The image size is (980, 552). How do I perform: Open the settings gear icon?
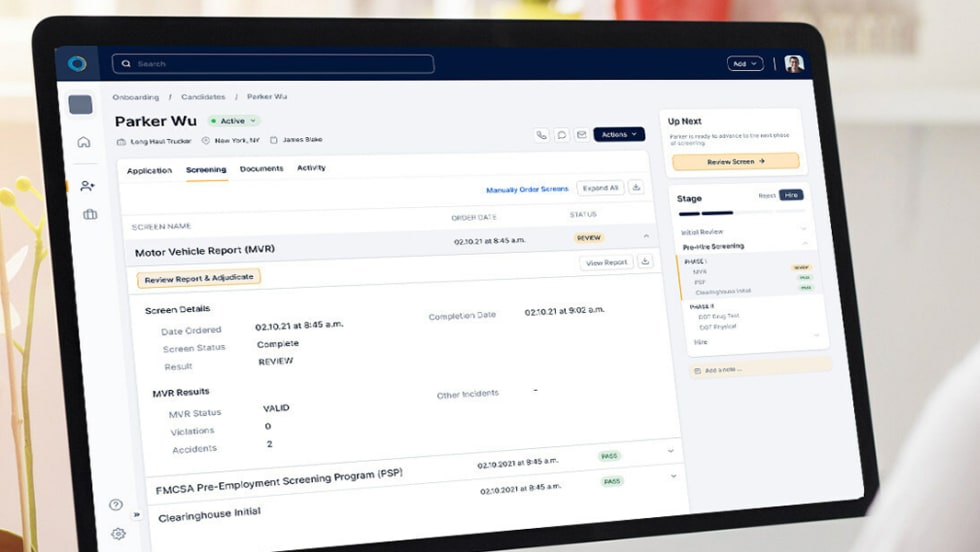pos(118,533)
